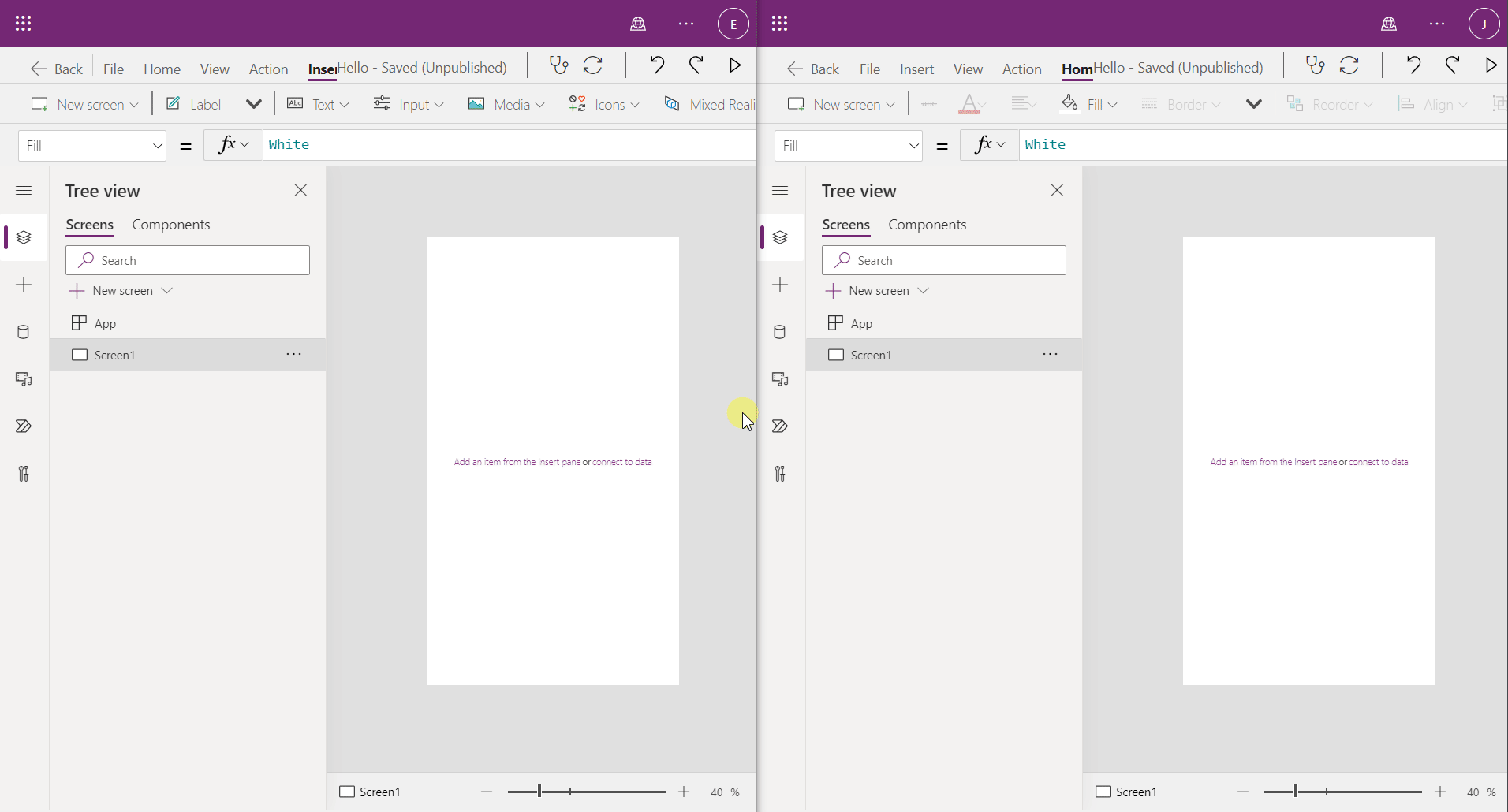The image size is (1508, 812).
Task: Open the Data sources panel
Action: click(24, 332)
